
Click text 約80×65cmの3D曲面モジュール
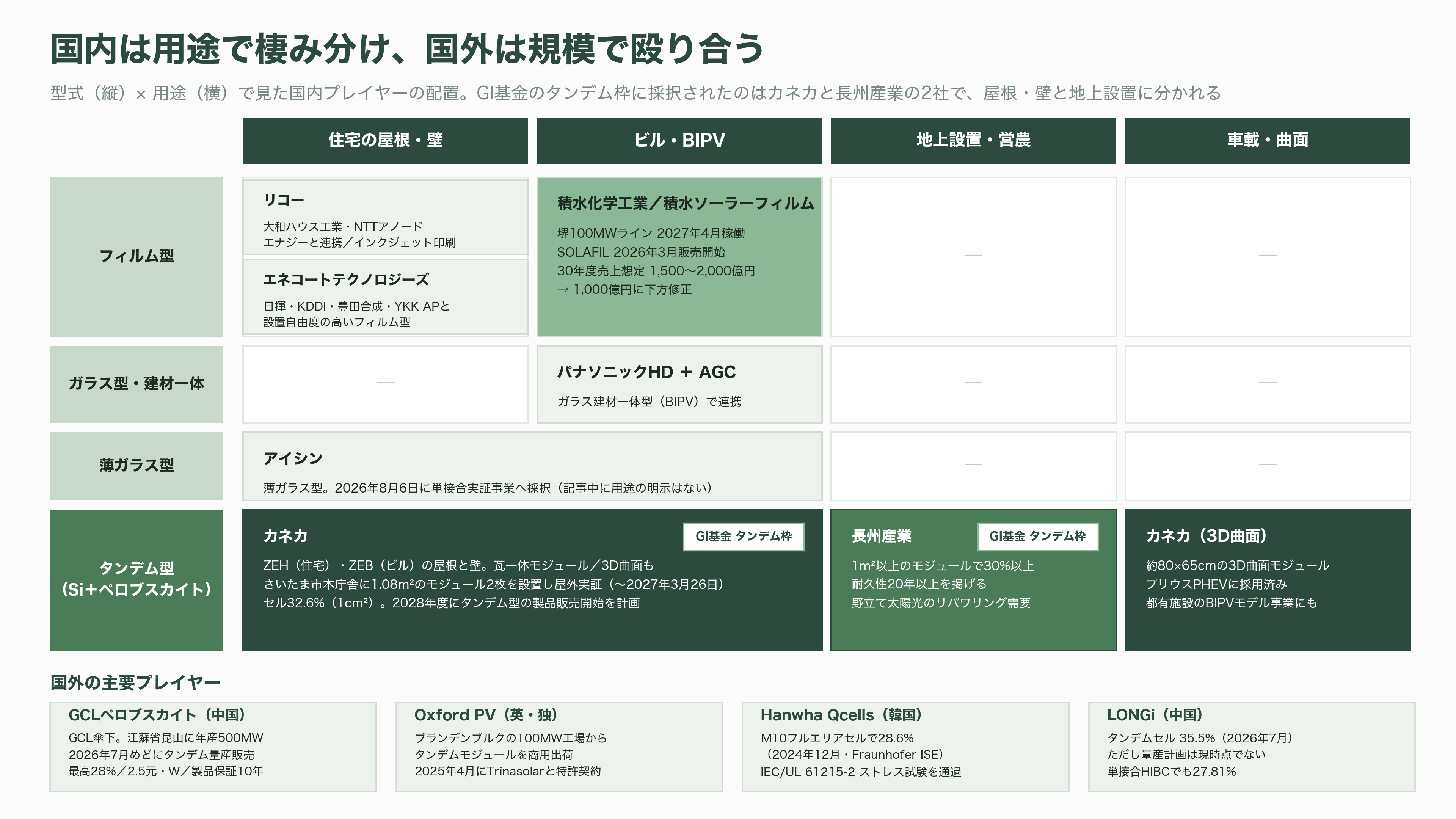pos(1237,565)
